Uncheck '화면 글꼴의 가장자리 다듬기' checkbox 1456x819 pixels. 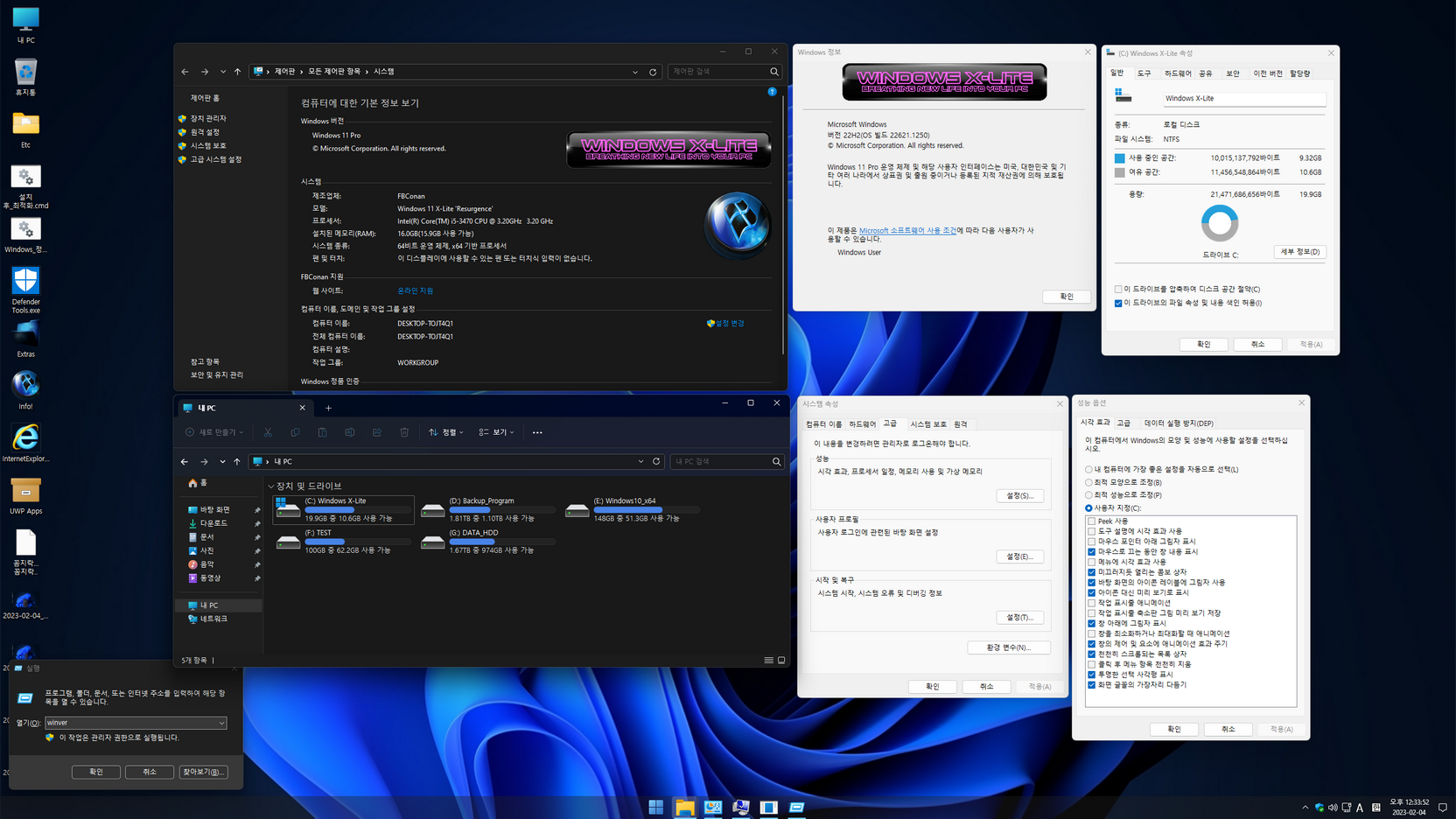(x=1092, y=685)
